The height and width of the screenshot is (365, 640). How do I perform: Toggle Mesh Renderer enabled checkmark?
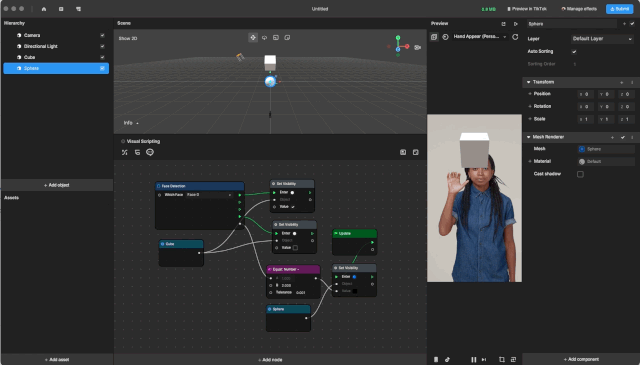pos(623,137)
